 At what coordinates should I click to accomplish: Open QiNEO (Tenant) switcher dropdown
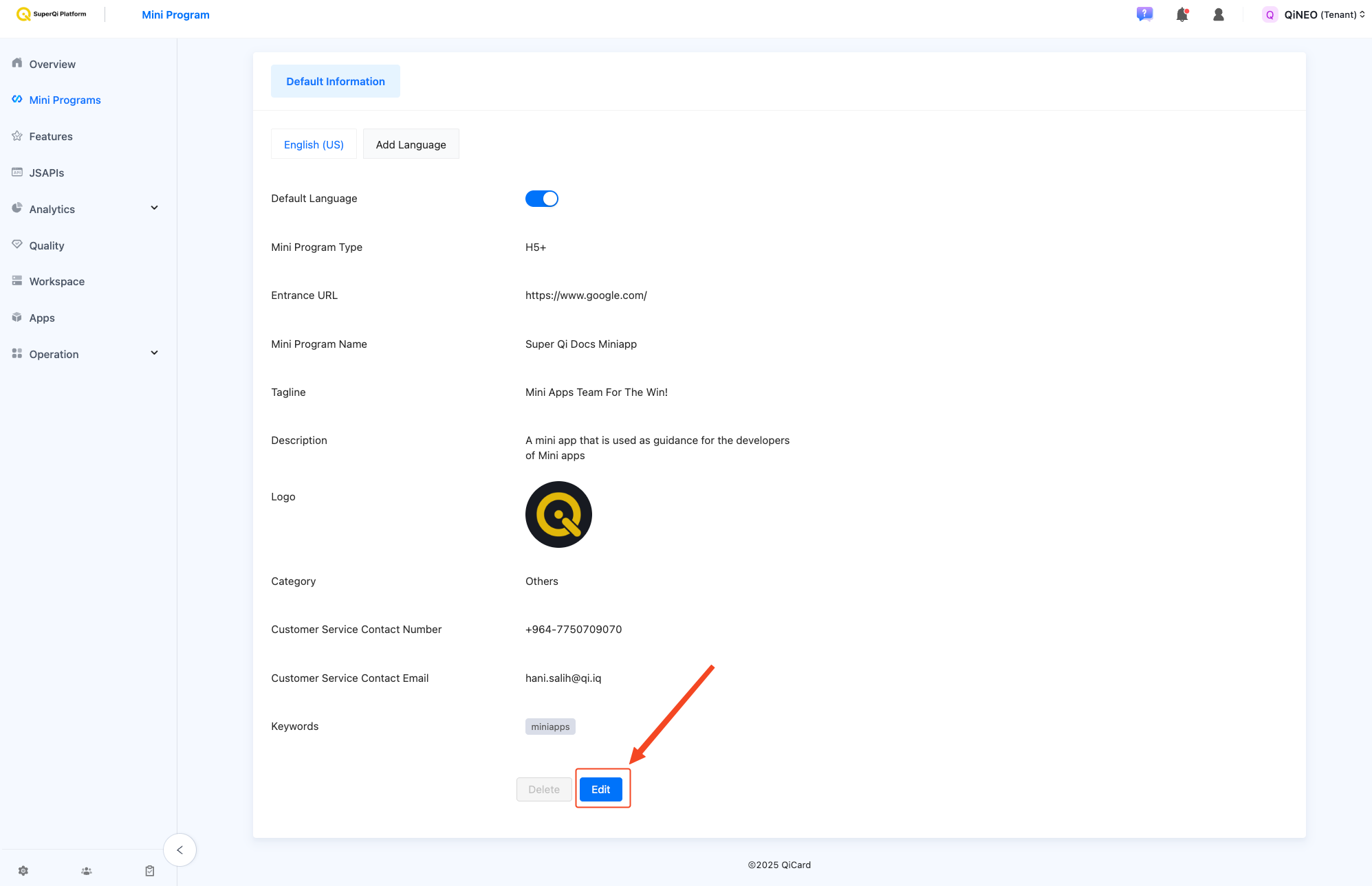(1324, 14)
